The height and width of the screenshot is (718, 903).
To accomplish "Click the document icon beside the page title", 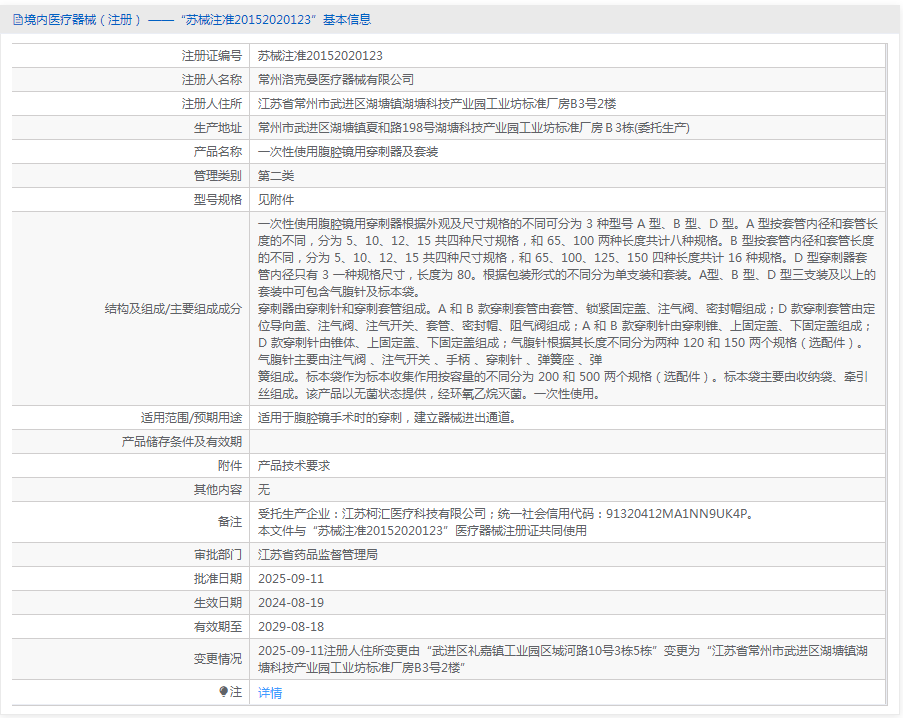I will point(18,20).
